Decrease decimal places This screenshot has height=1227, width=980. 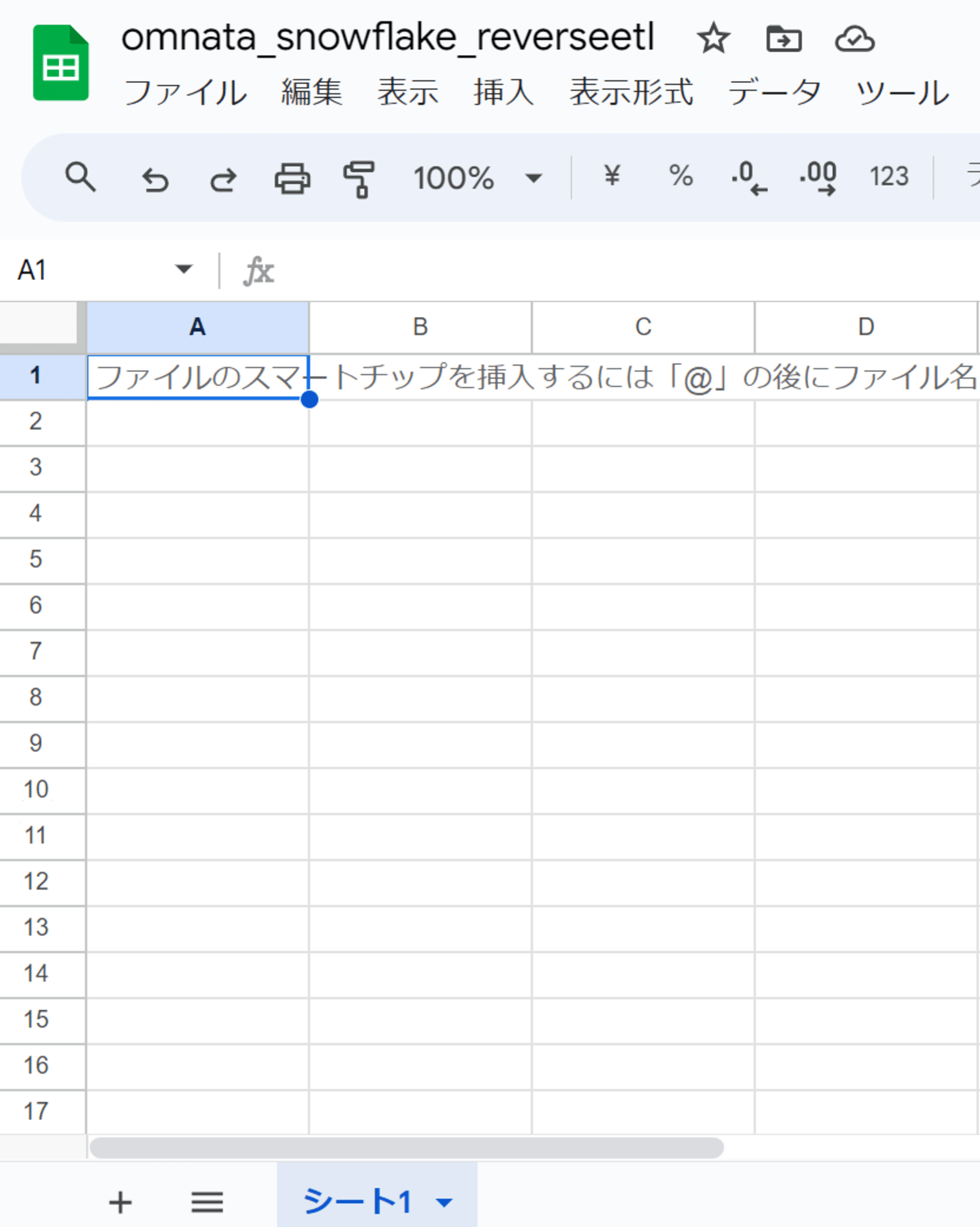click(749, 178)
